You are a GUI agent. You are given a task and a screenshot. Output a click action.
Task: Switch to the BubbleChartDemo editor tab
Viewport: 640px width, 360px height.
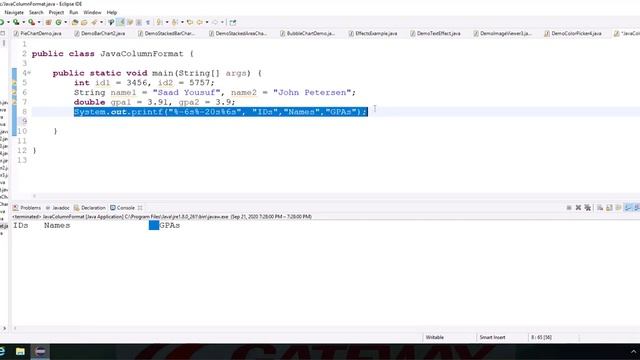[x=307, y=33]
